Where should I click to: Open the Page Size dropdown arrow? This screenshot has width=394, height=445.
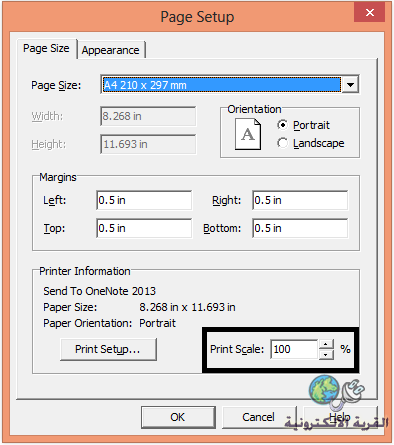click(x=350, y=85)
